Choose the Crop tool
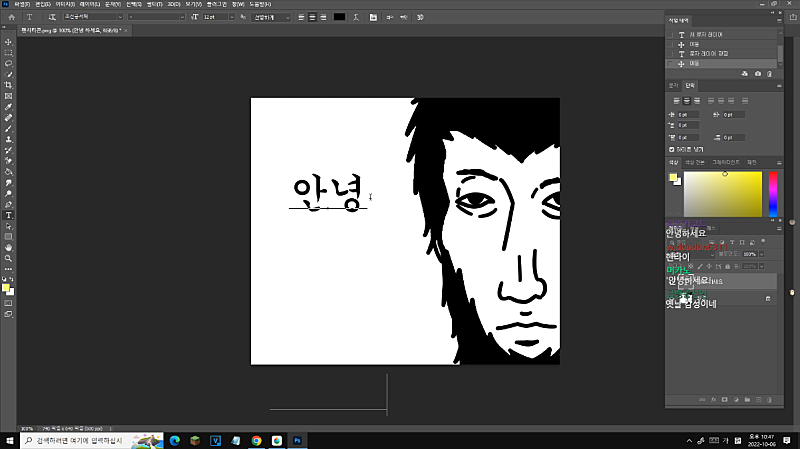Screen dimensions: 800x449 9,85
